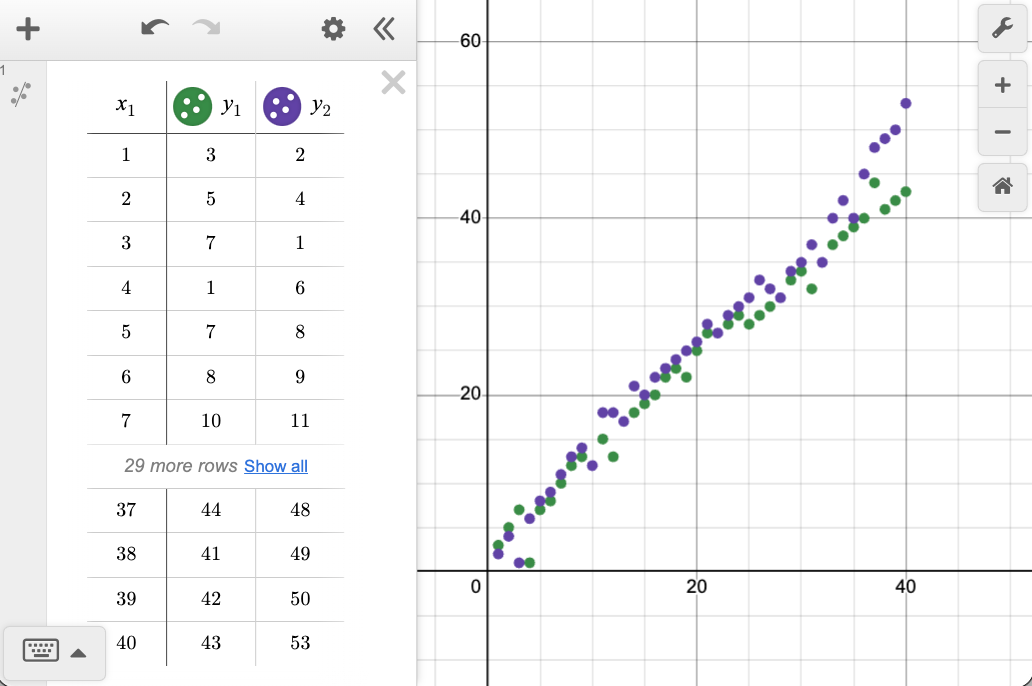
Task: Toggle visibility of purple y2 points
Action: [282, 106]
